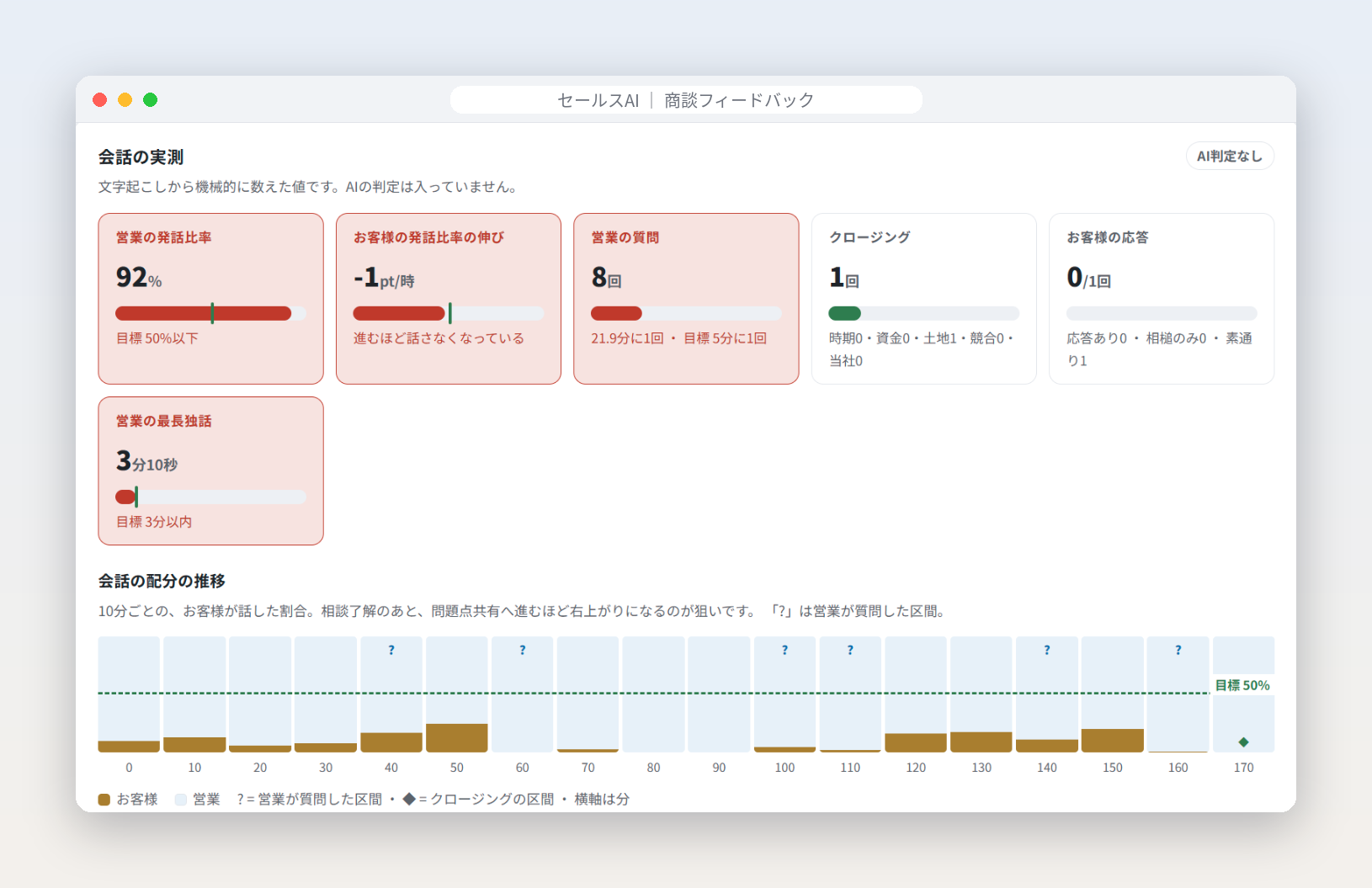Click the AI判定なし badge
This screenshot has width=1372, height=888.
pos(1230,156)
